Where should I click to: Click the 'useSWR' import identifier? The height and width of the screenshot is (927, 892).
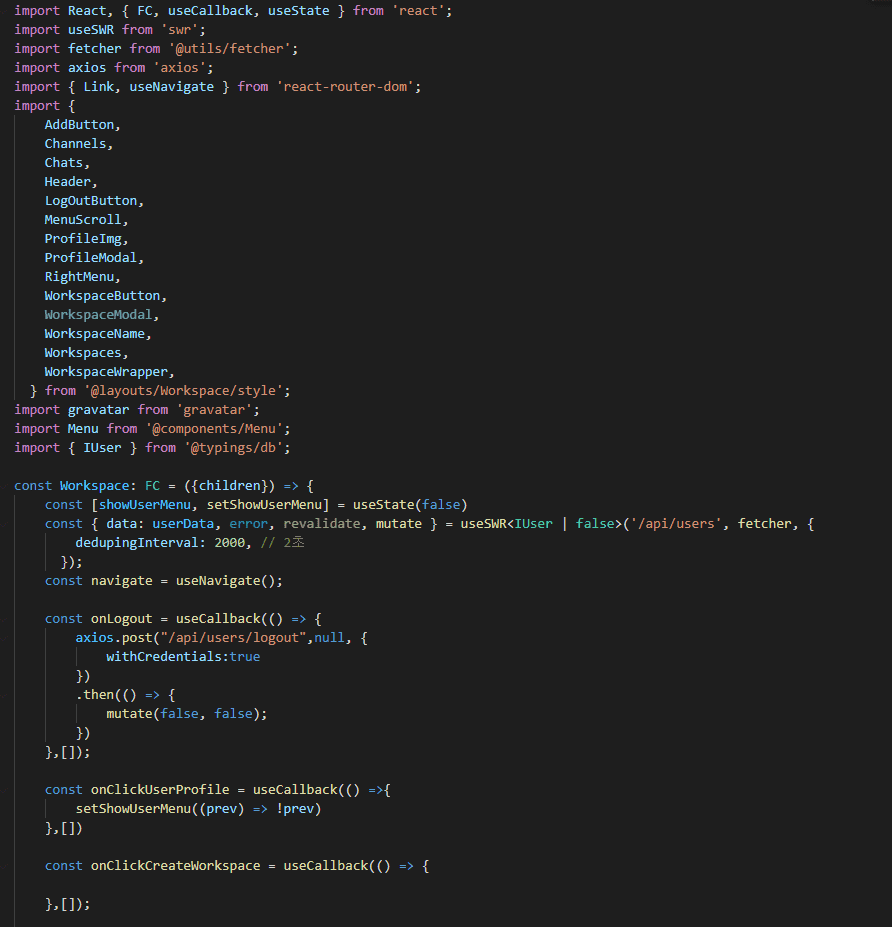pyautogui.click(x=90, y=30)
